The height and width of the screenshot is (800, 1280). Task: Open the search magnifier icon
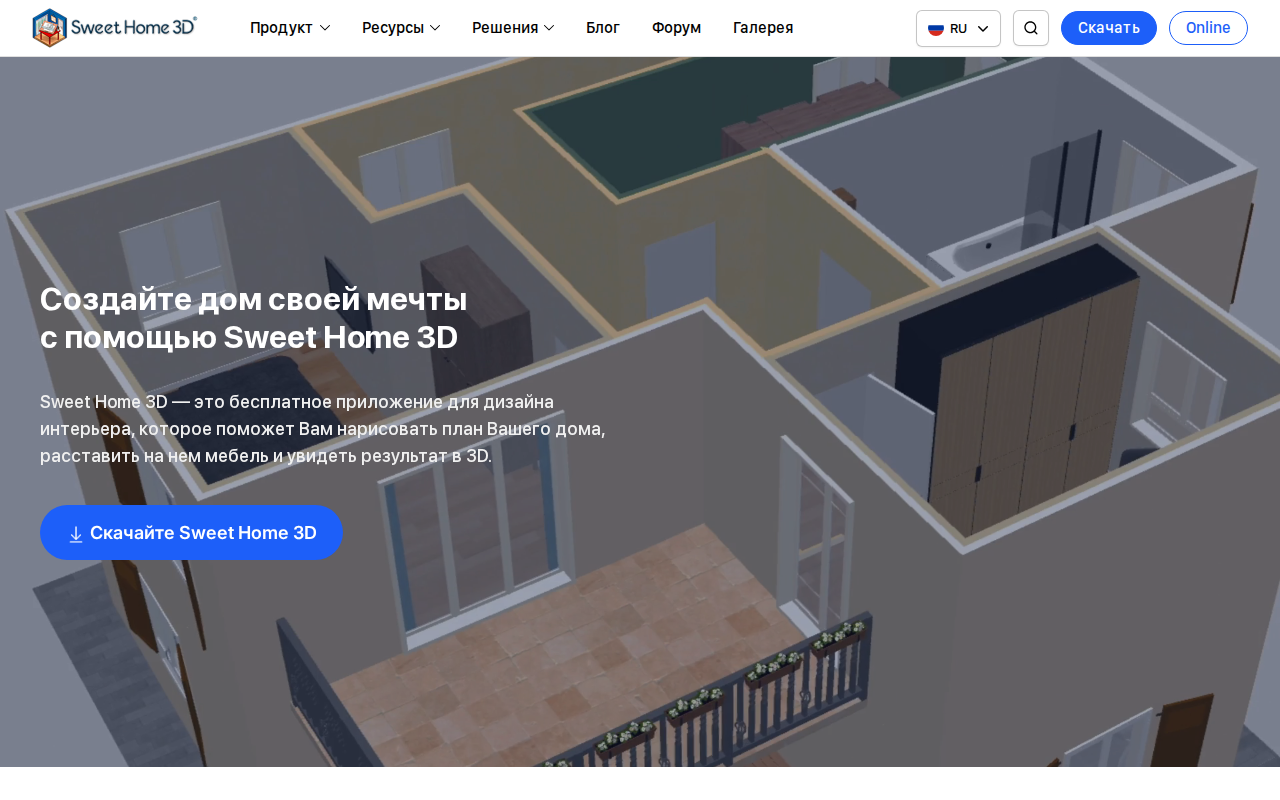1031,28
